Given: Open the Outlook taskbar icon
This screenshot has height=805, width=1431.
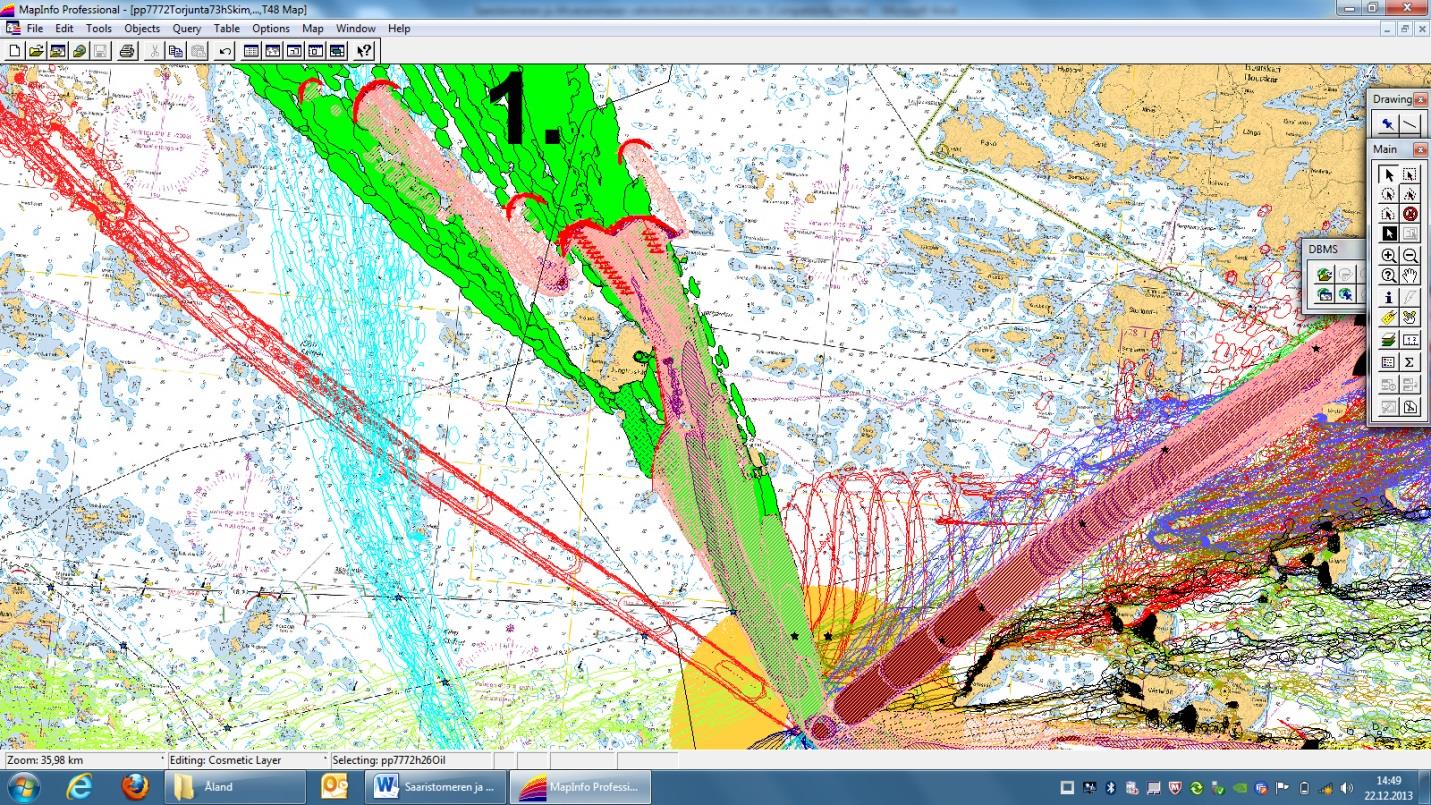Looking at the screenshot, I should point(334,787).
